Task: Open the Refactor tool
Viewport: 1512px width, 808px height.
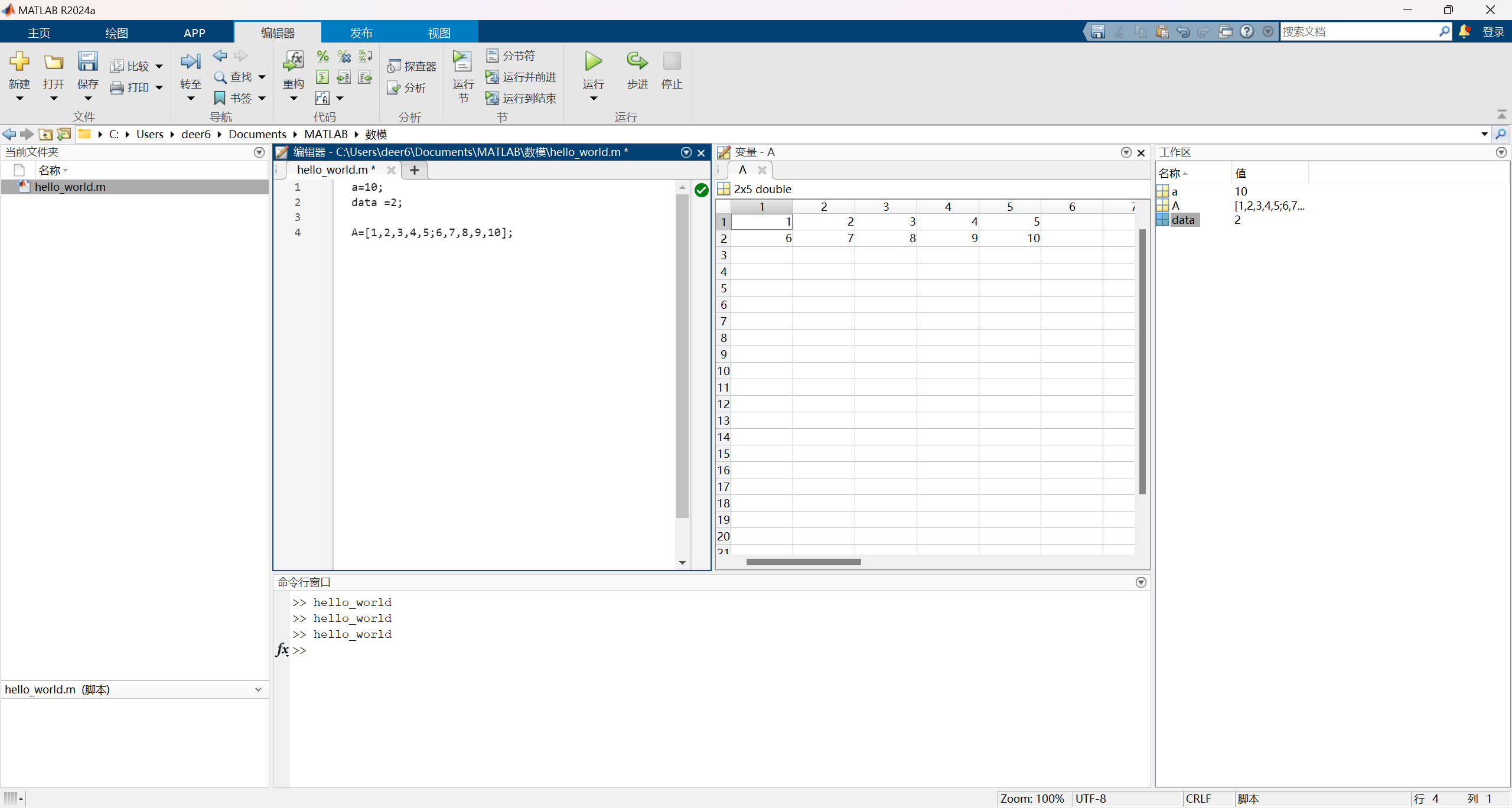Action: (294, 62)
